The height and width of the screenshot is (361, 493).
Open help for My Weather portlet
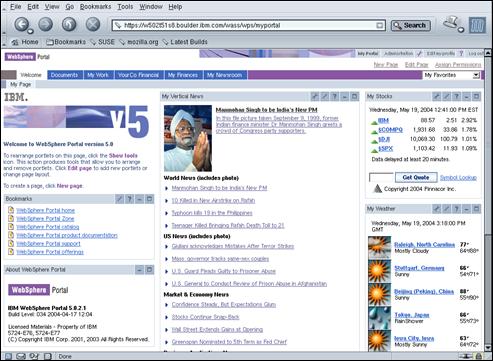click(456, 209)
